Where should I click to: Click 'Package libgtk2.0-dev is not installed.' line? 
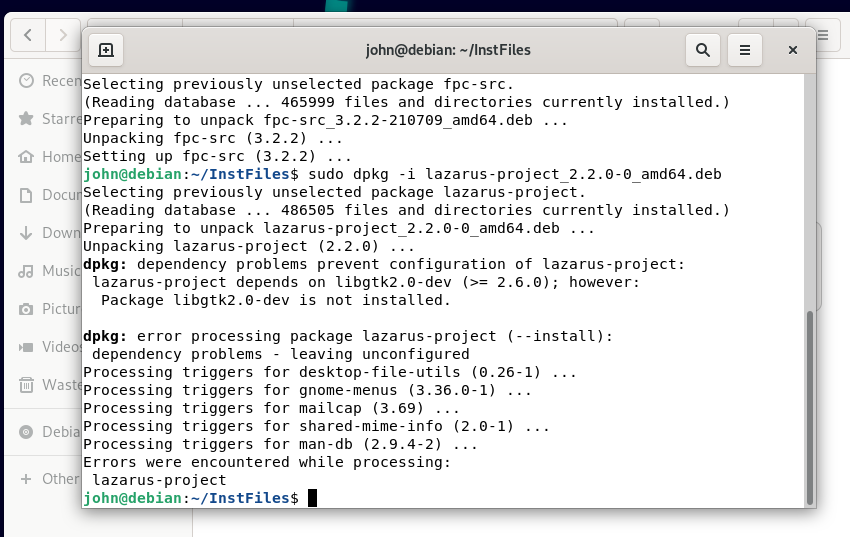[275, 300]
